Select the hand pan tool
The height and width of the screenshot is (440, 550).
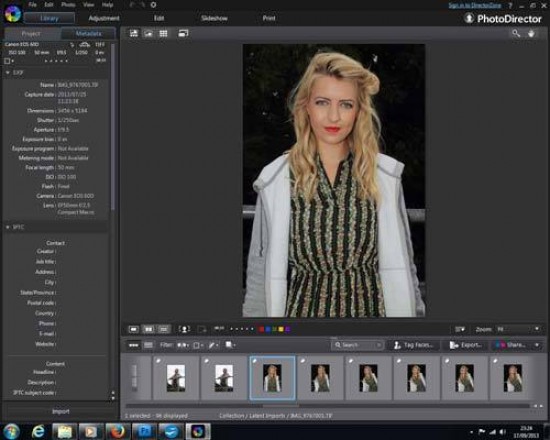[x=532, y=33]
